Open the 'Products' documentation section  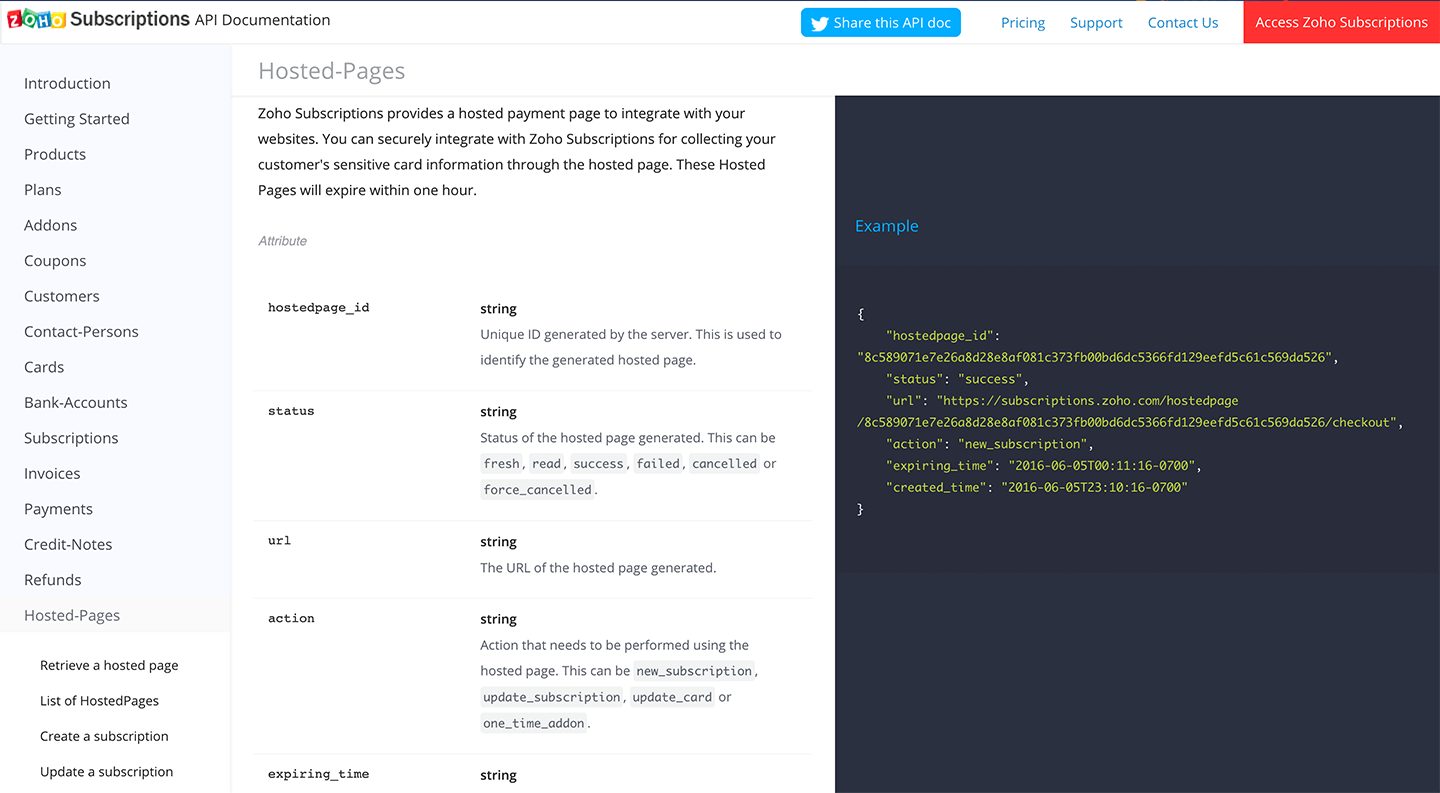[x=55, y=154]
